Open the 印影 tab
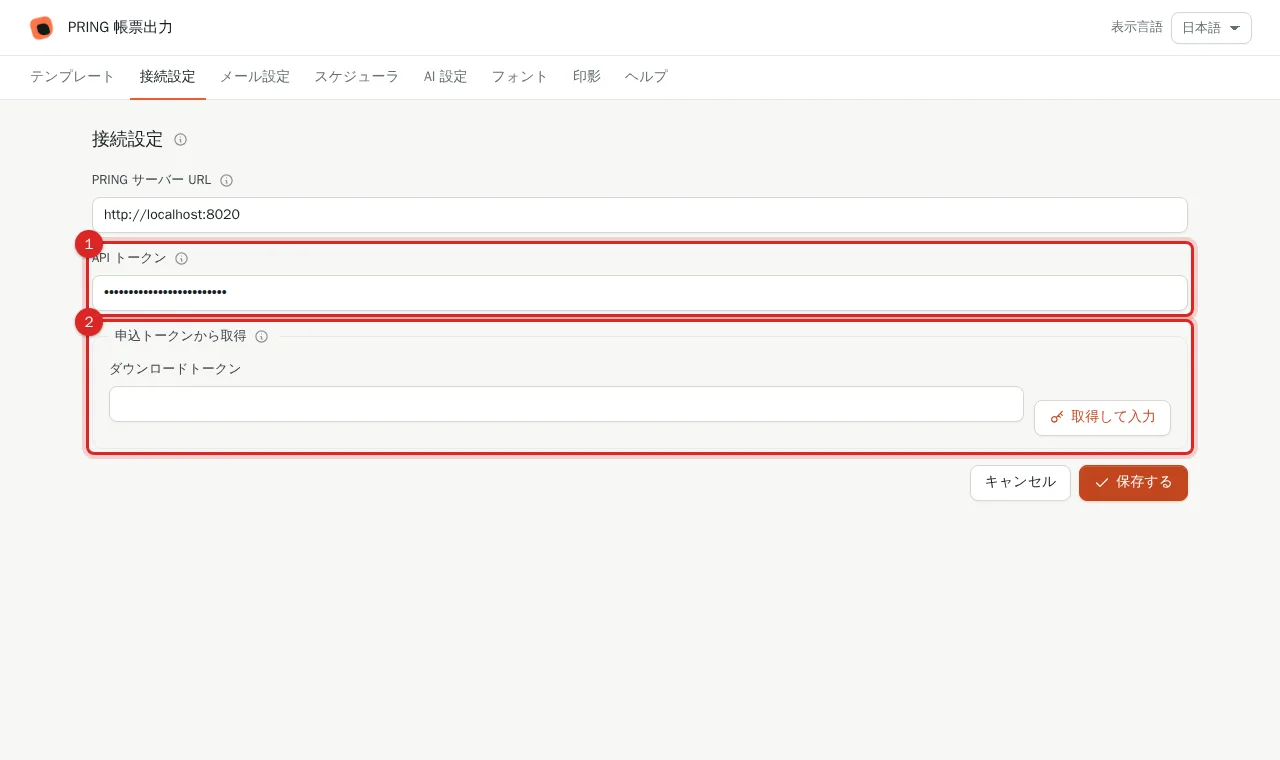 (587, 77)
